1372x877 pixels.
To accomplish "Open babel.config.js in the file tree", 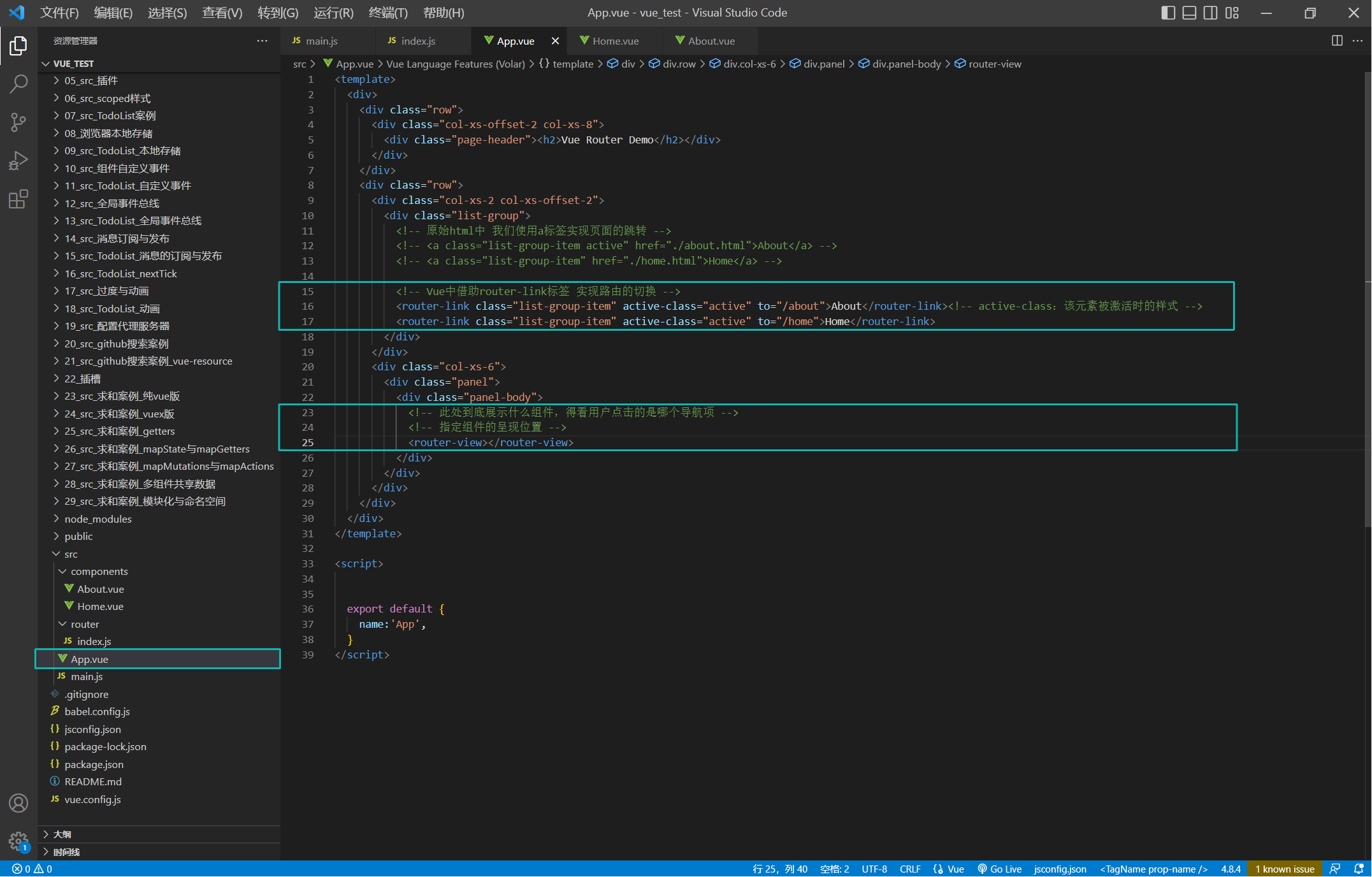I will [x=159, y=712].
